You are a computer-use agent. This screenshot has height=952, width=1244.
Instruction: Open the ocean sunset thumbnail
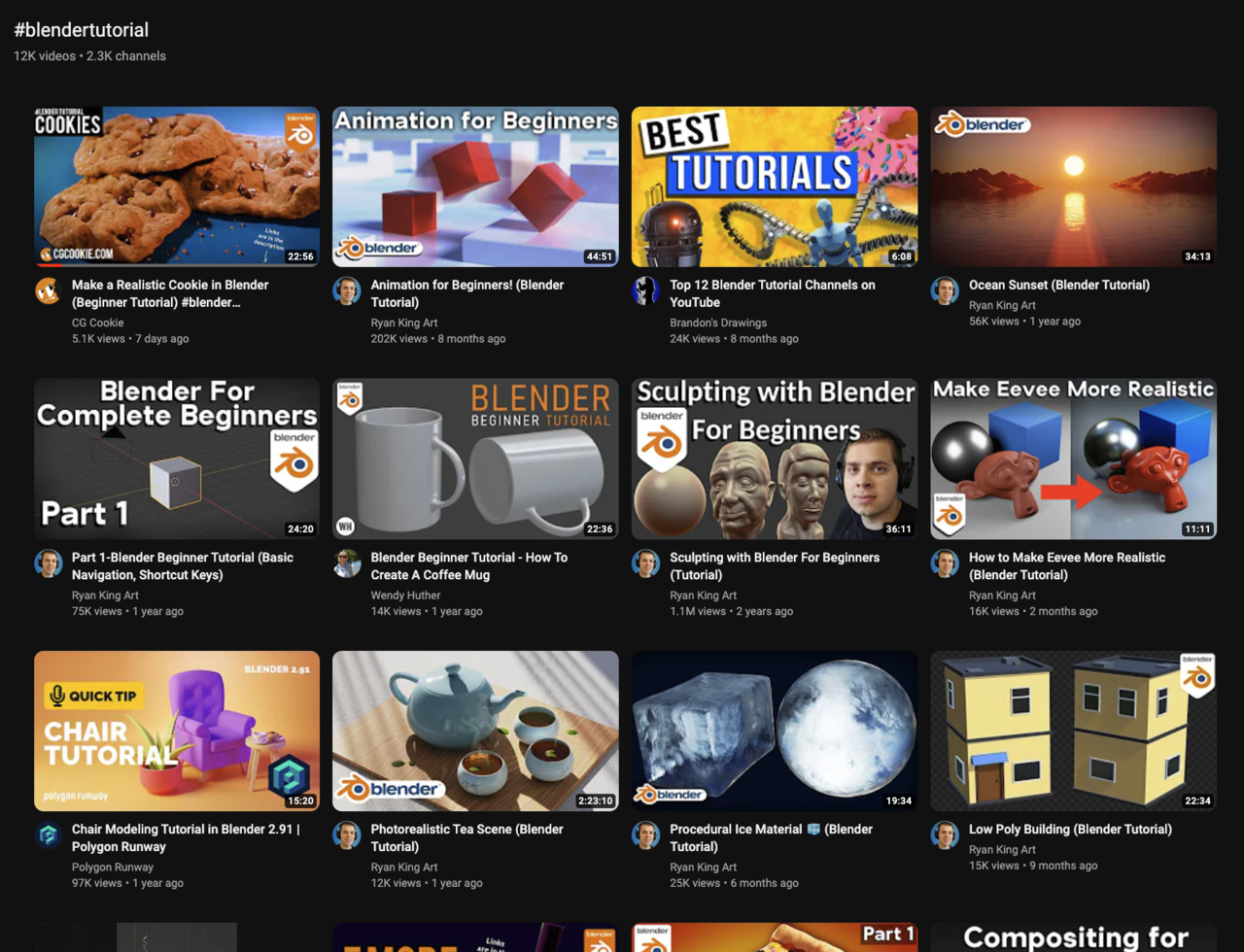[1074, 187]
